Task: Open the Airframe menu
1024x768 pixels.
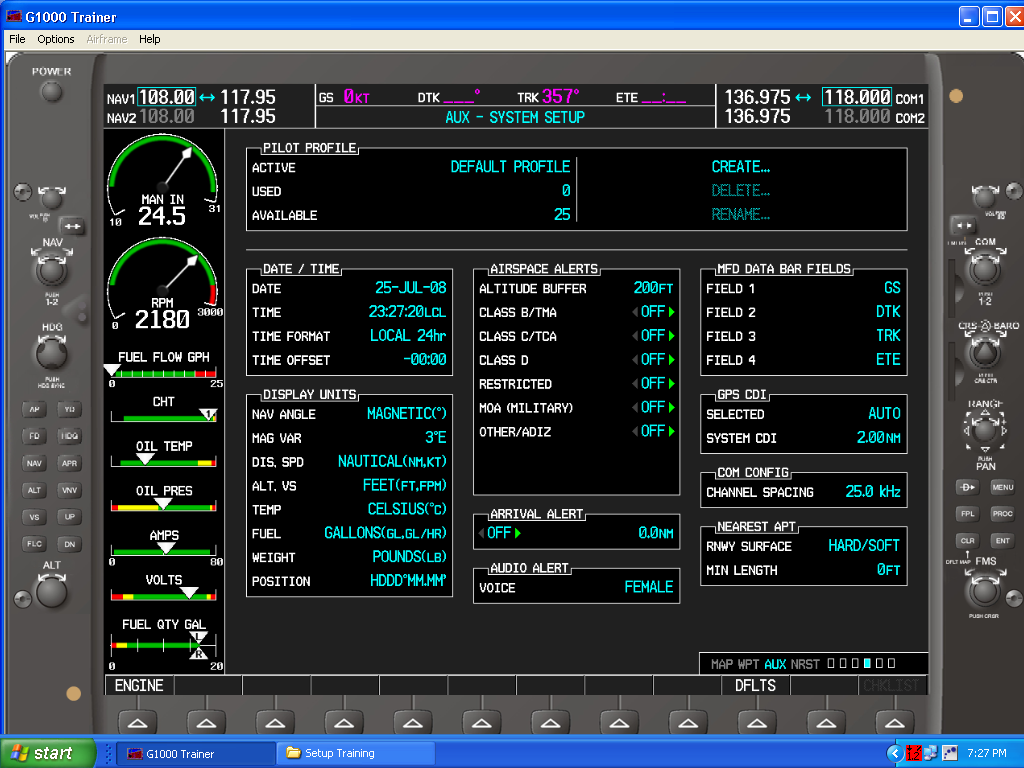Action: point(105,39)
